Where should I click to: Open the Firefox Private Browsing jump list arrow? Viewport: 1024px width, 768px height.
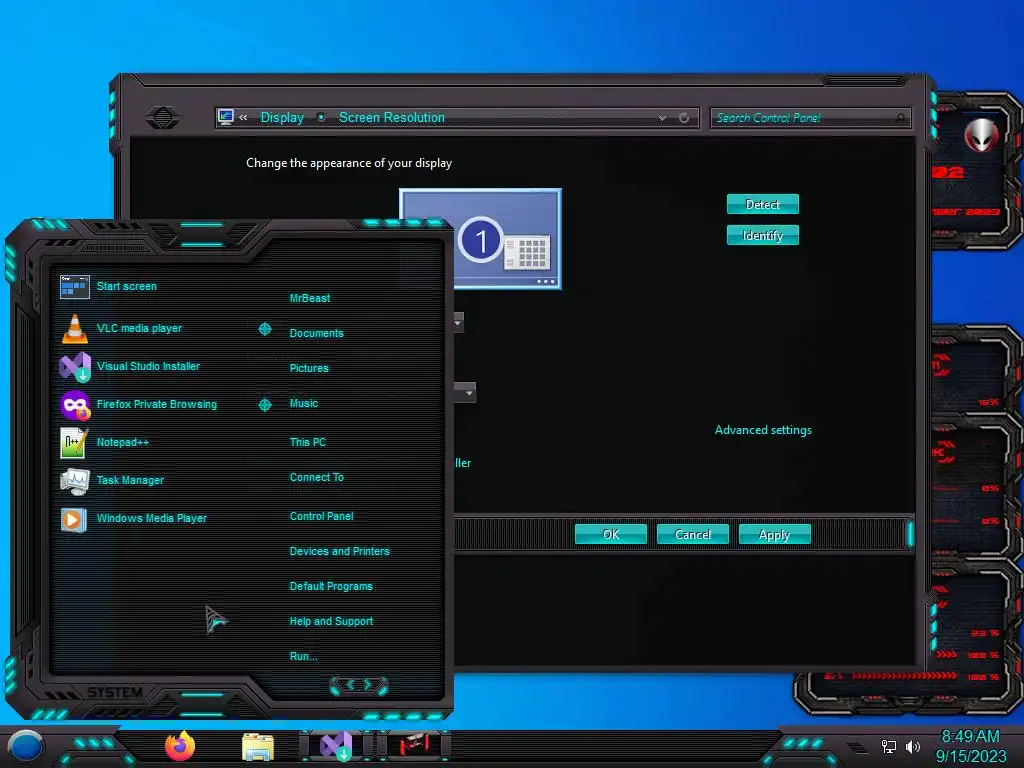265,405
